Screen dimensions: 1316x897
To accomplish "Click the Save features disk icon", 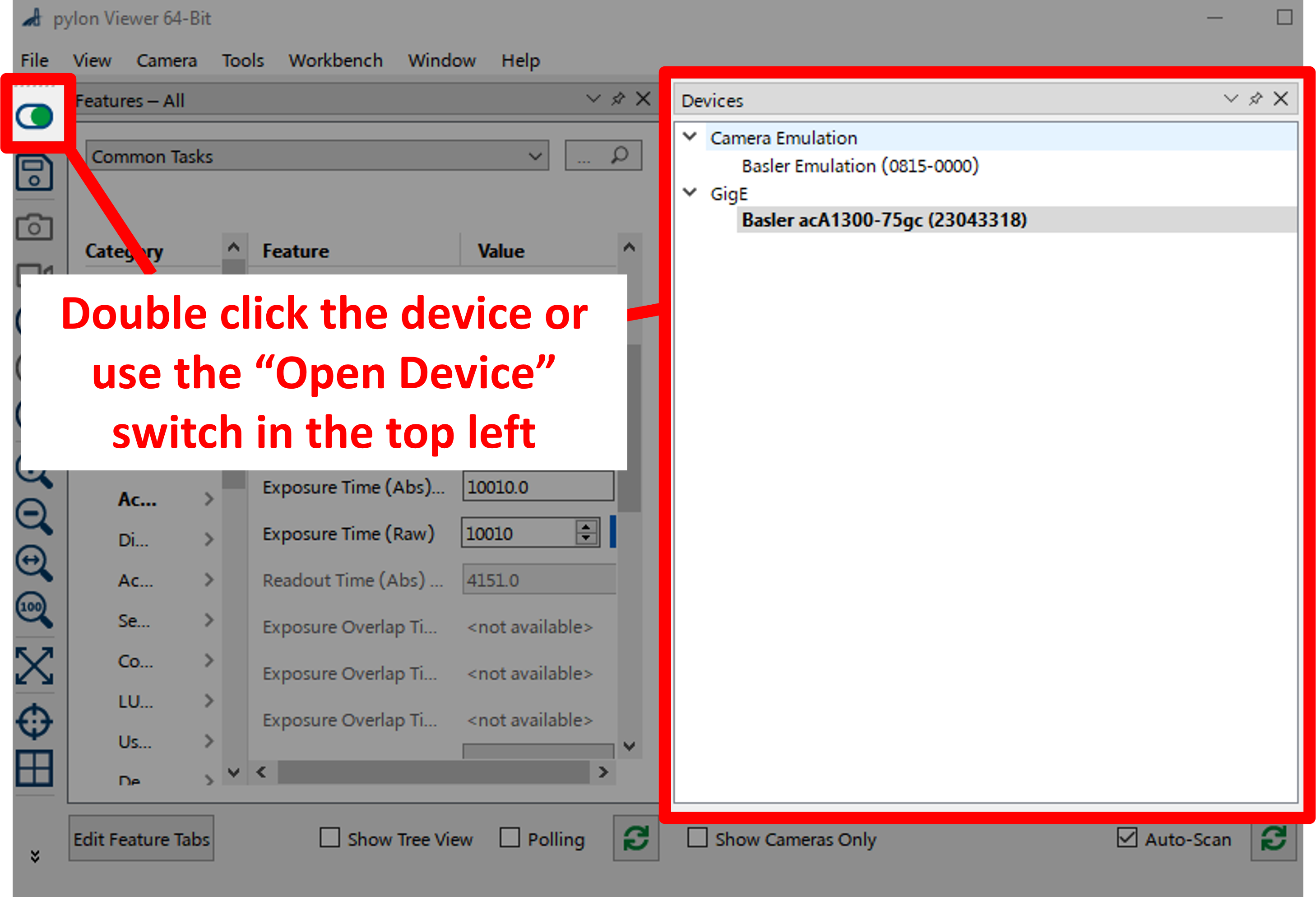I will [35, 173].
